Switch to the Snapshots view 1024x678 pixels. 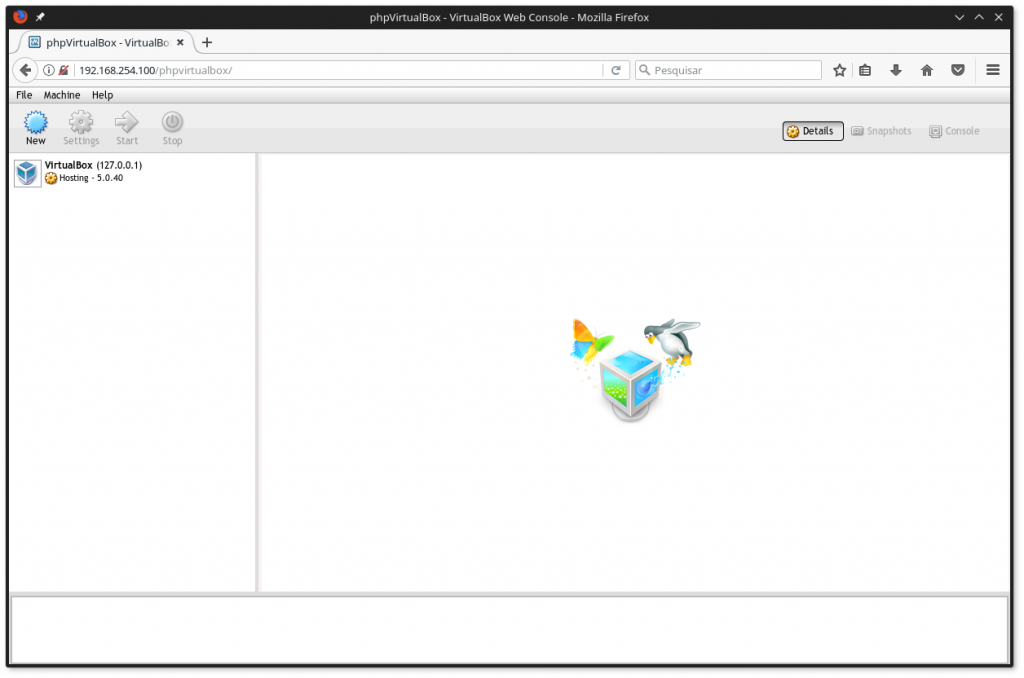(881, 130)
